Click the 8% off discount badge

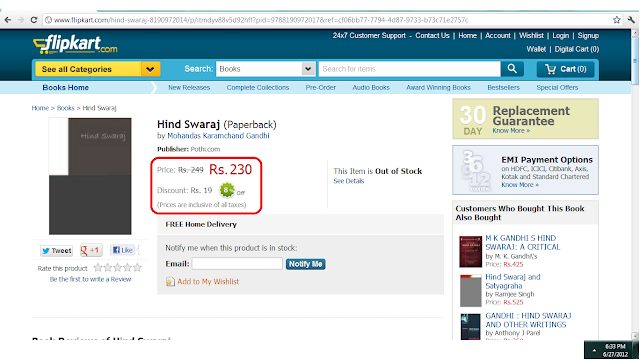(x=227, y=190)
